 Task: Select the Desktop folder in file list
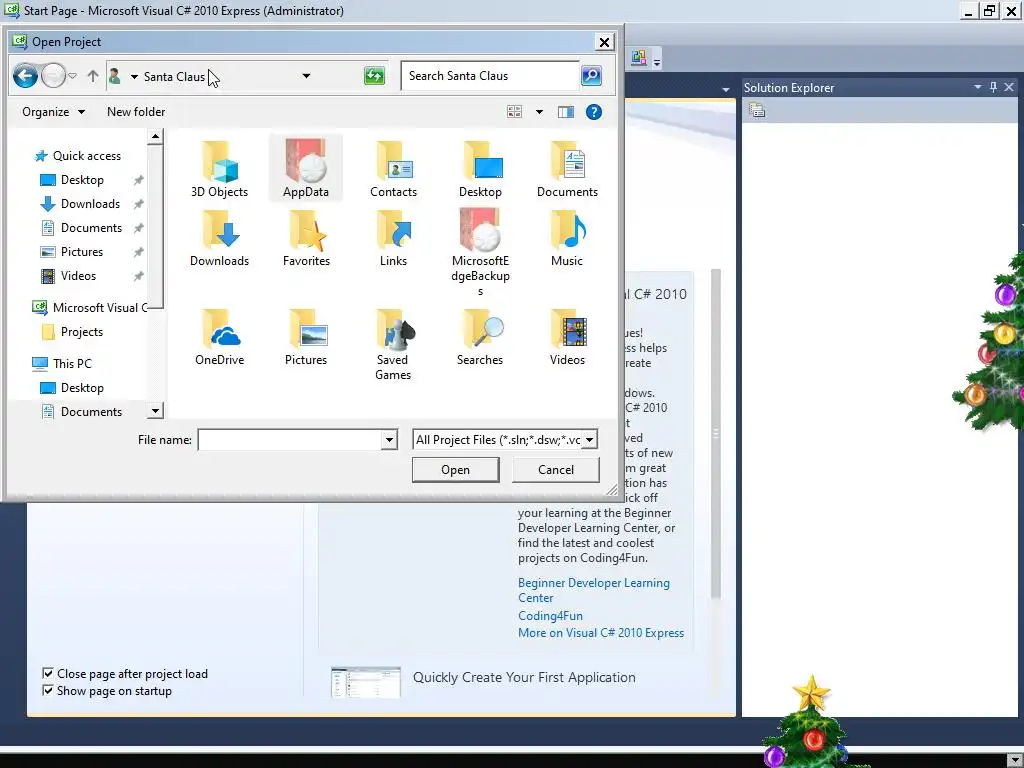click(480, 168)
